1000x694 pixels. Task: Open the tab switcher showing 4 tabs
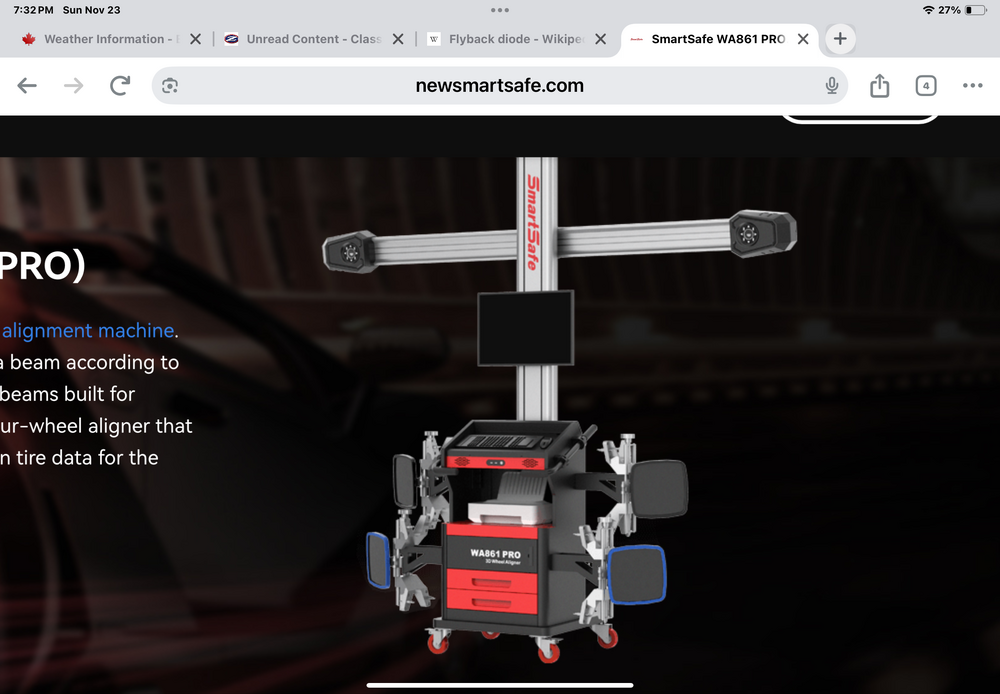pos(926,86)
